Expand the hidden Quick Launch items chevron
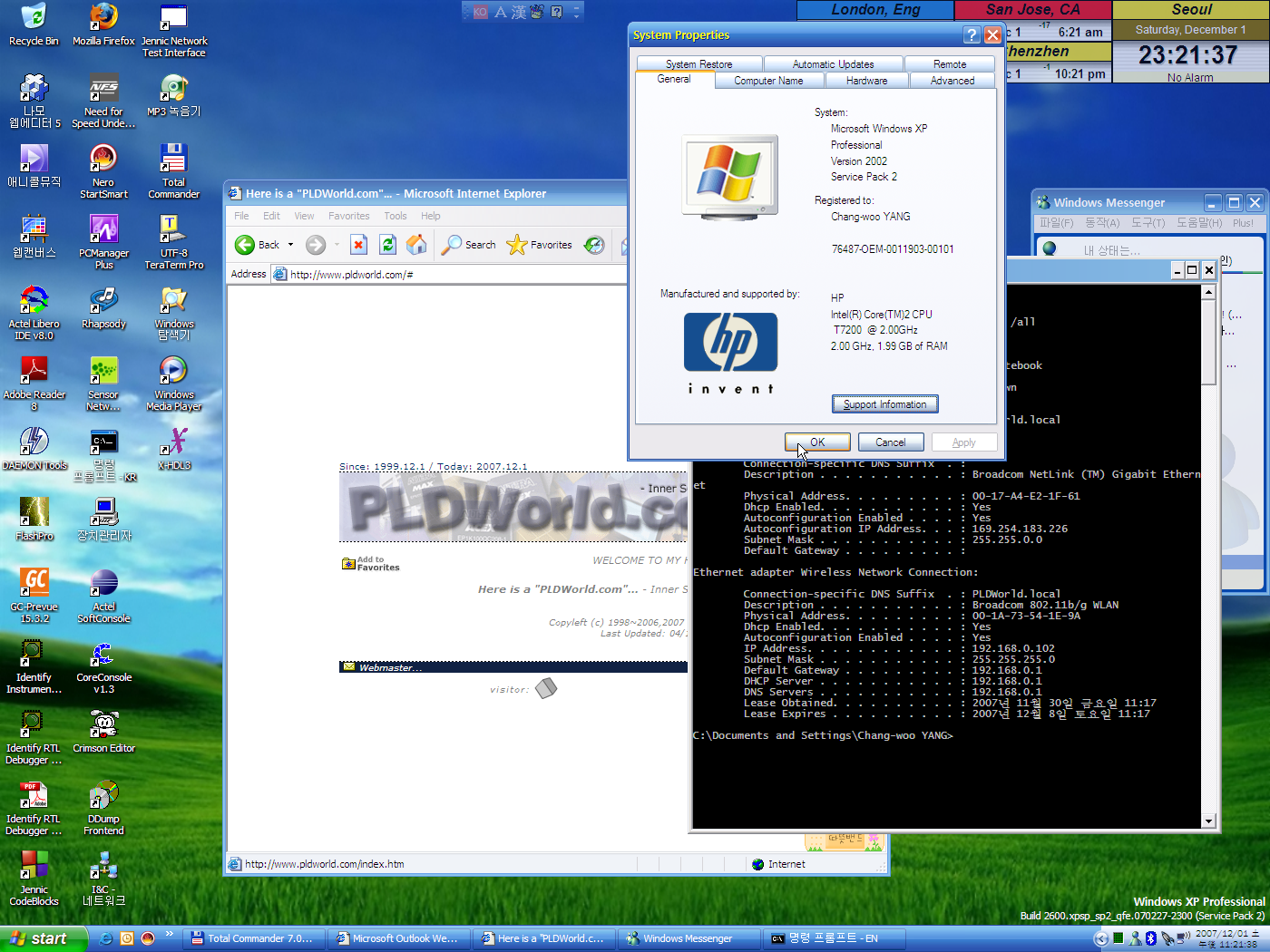This screenshot has width=1270, height=952. (x=169, y=933)
